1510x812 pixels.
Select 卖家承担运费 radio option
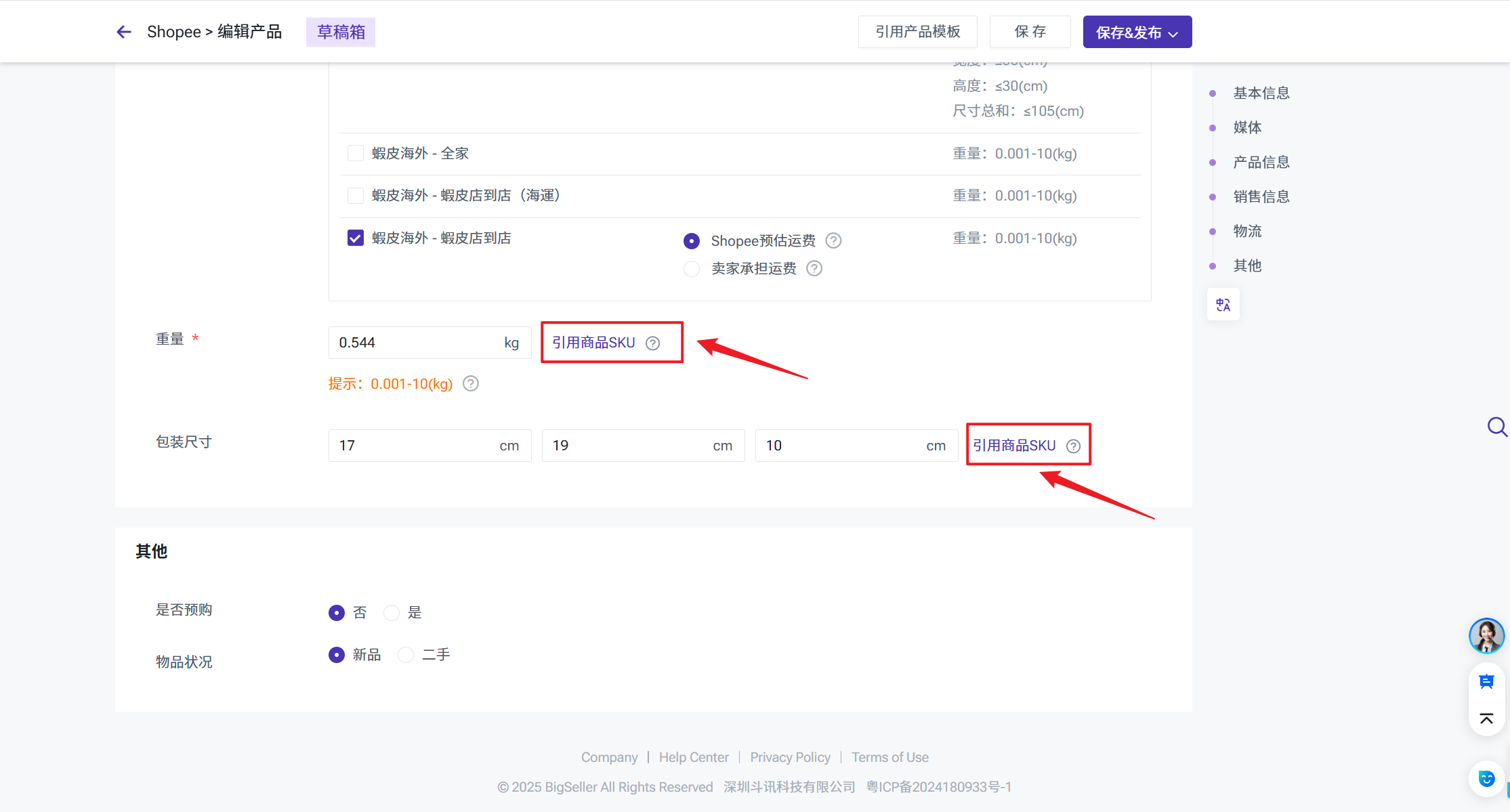(x=691, y=269)
